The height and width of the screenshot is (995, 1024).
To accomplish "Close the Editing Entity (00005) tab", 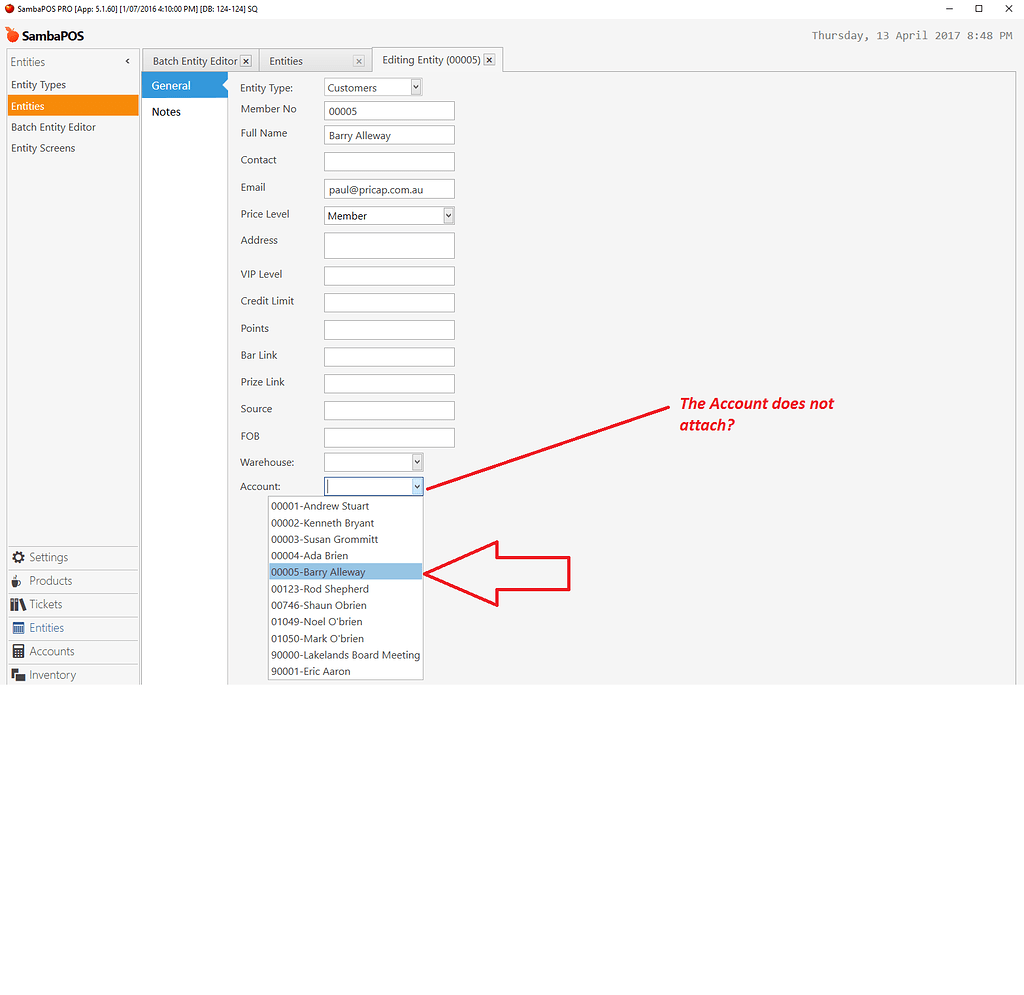I will (x=489, y=59).
